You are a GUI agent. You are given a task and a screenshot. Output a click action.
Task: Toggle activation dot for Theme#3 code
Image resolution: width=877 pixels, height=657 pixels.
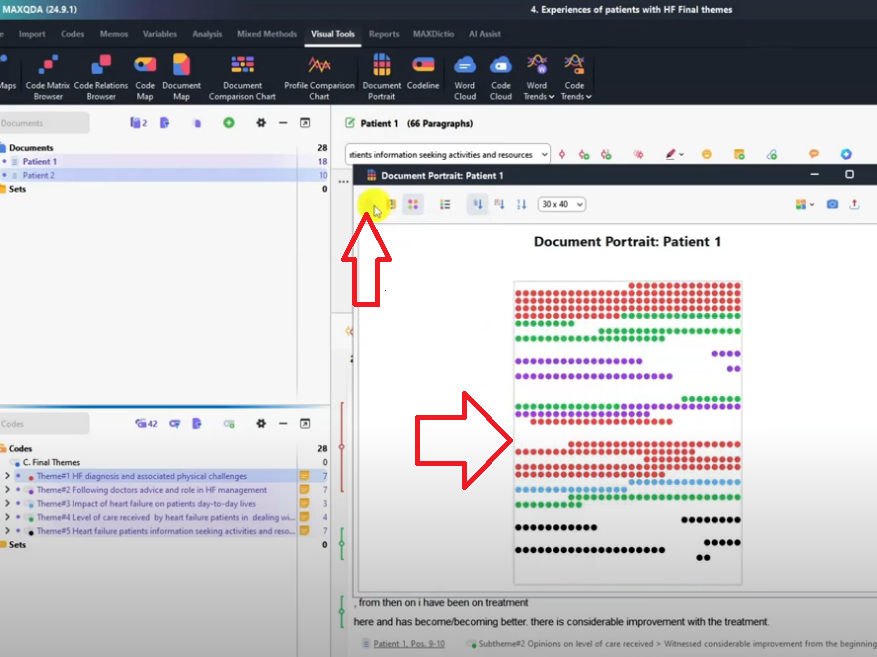(x=18, y=503)
